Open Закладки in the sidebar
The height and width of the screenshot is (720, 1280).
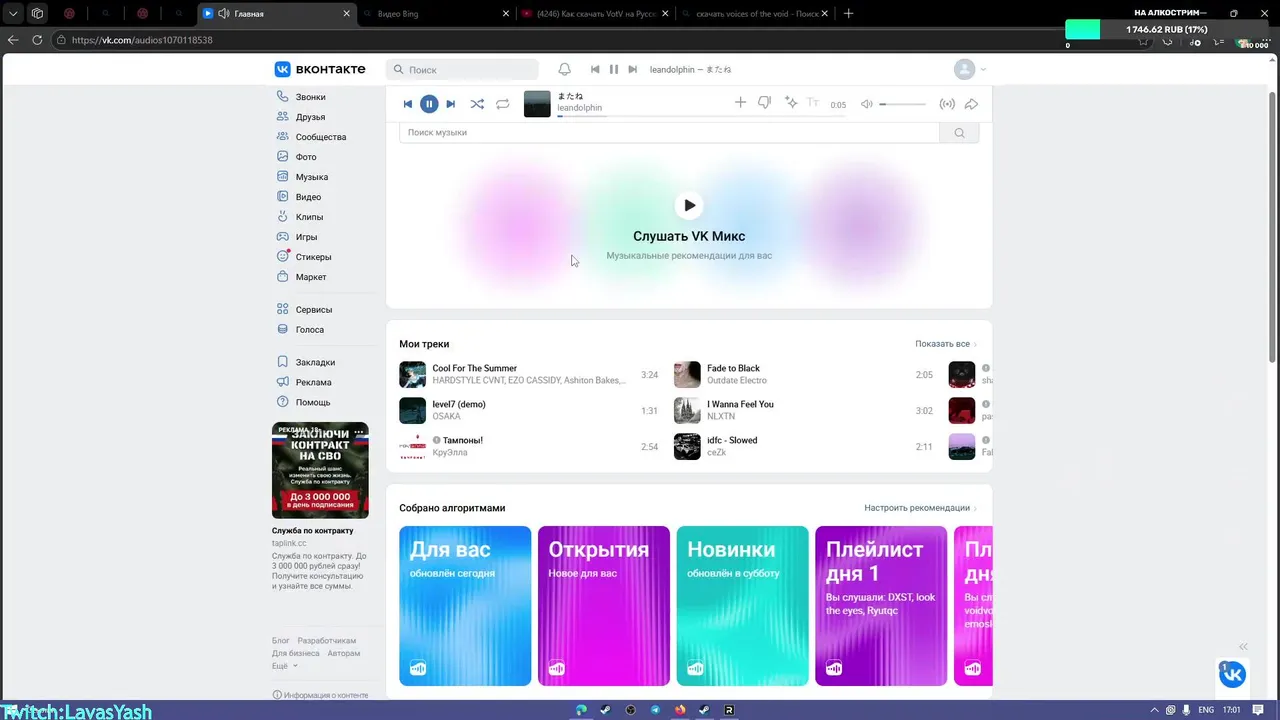pos(315,362)
